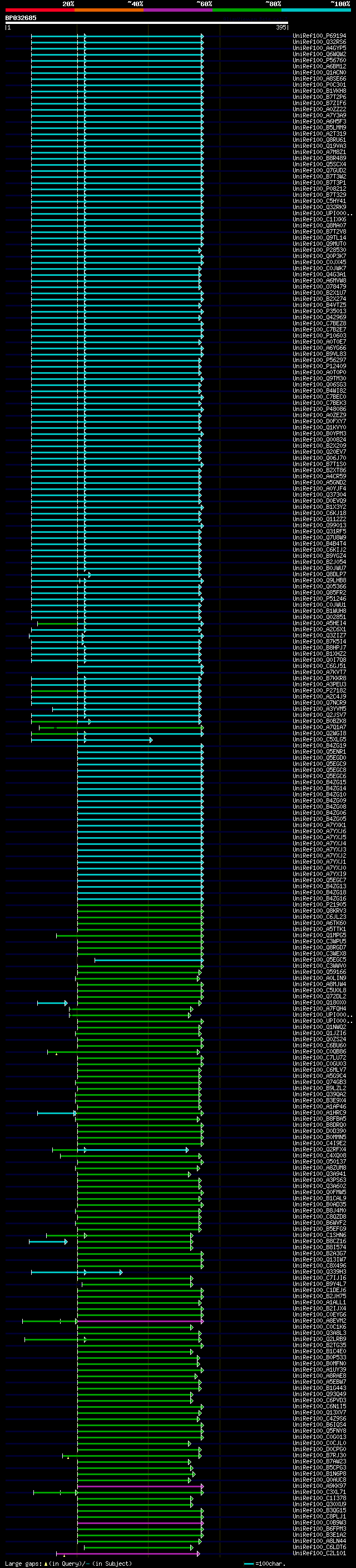Select the UniRef100_Q5EGD0 label
356x1568 pixels.
point(319,758)
